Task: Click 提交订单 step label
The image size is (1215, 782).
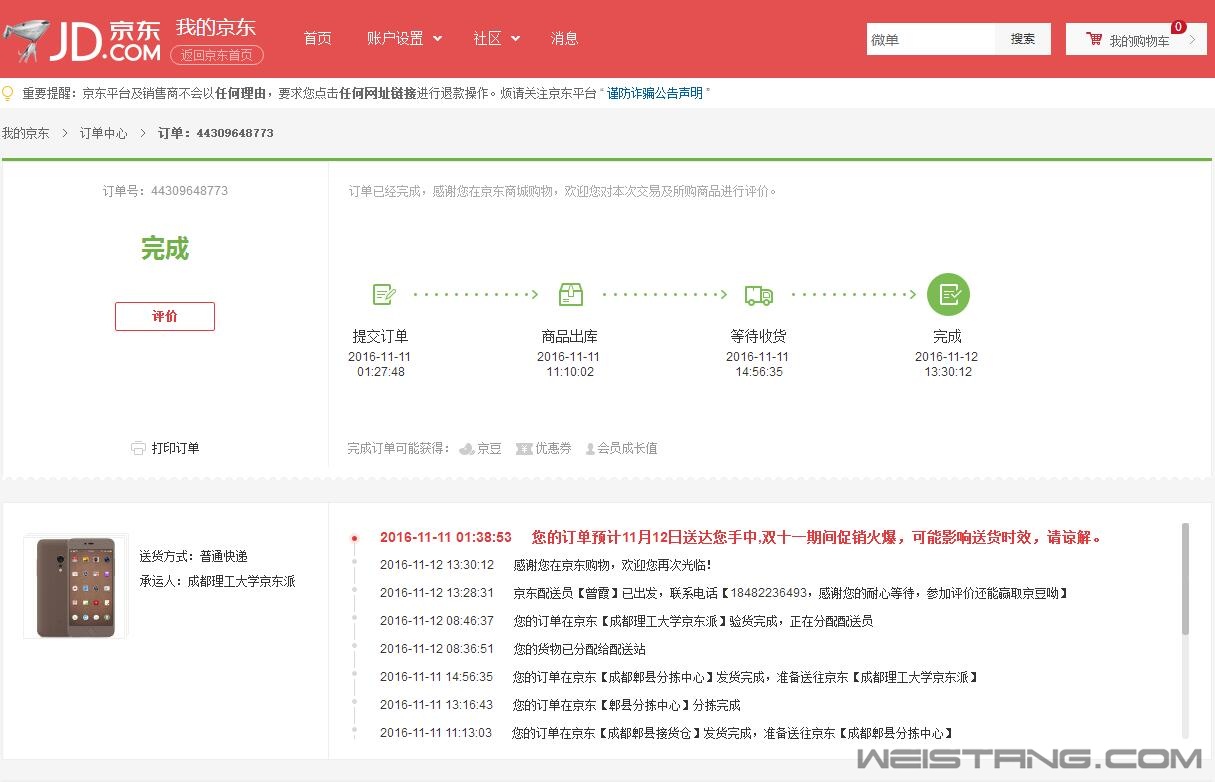Action: click(380, 336)
